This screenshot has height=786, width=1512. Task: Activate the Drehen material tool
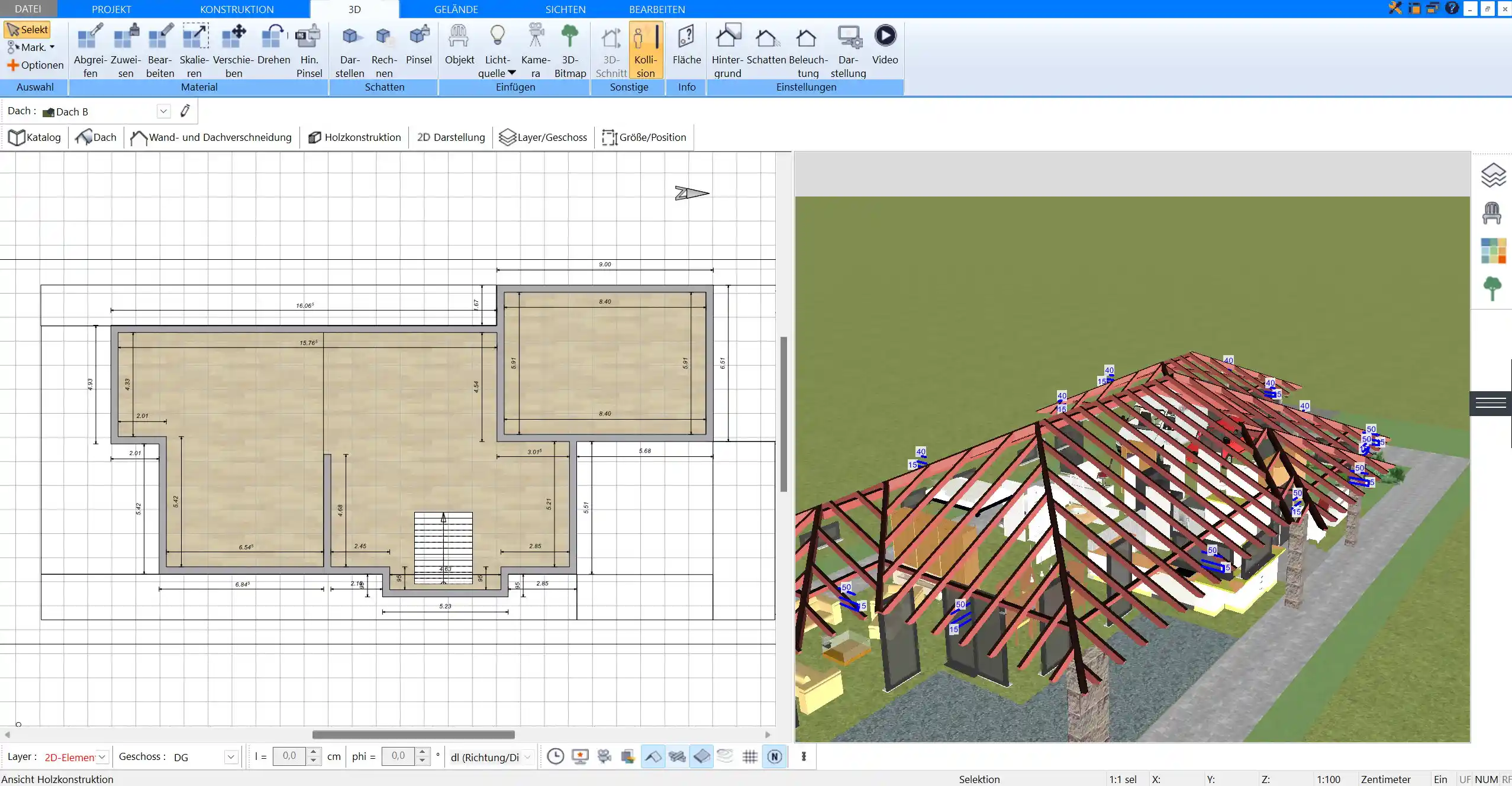pos(273,45)
